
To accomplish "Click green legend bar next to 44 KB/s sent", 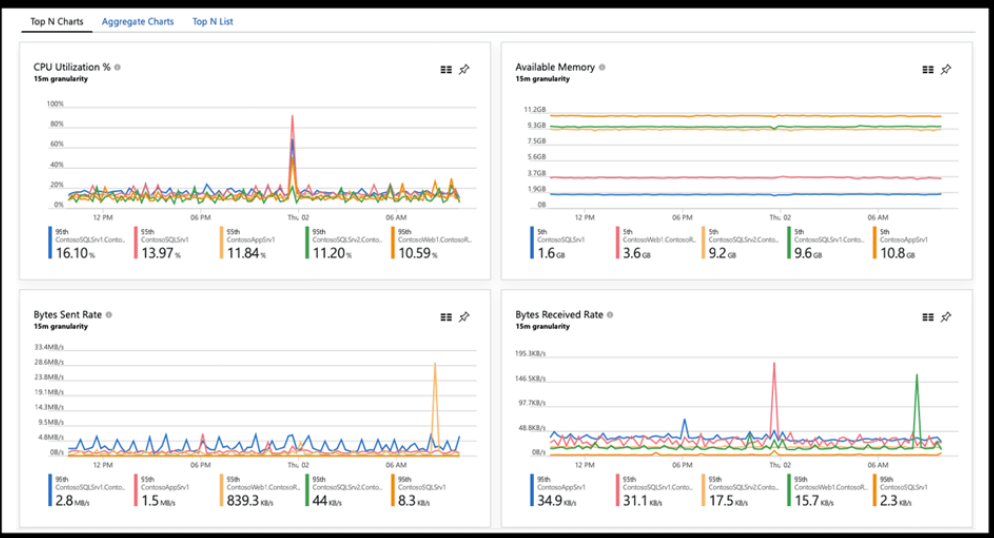I will coord(307,490).
